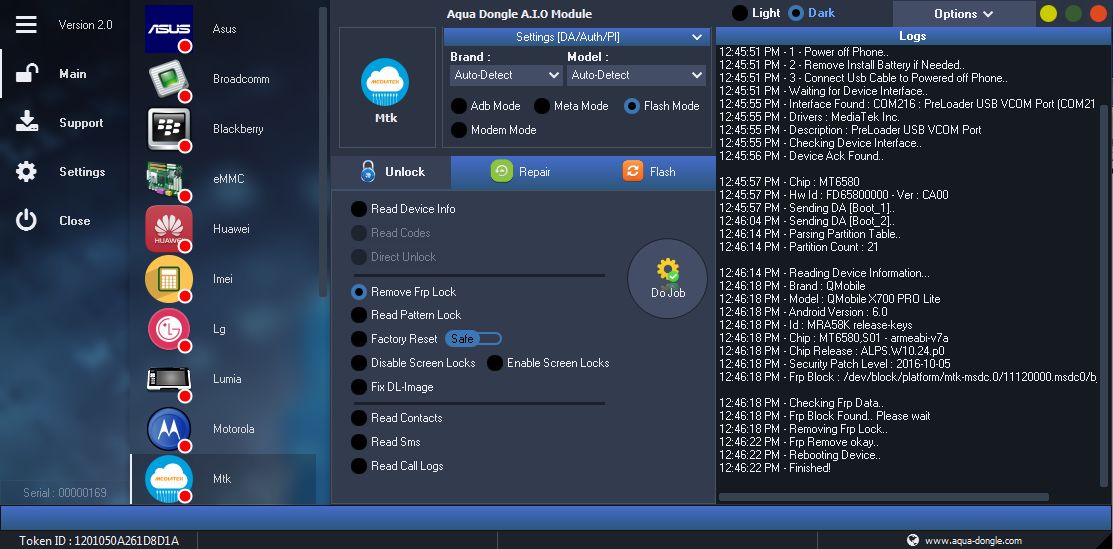
Task: Select Factory Reset option
Action: (359, 339)
